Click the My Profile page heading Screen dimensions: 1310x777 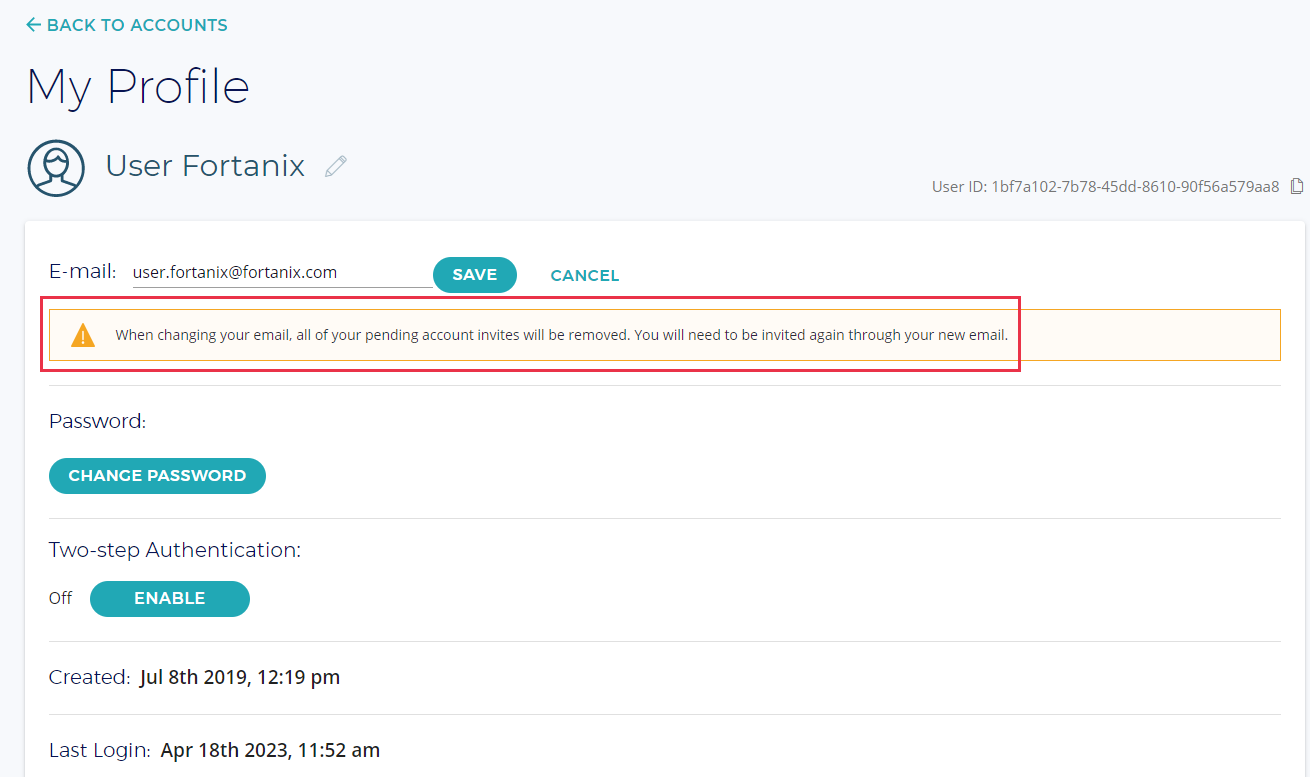138,87
